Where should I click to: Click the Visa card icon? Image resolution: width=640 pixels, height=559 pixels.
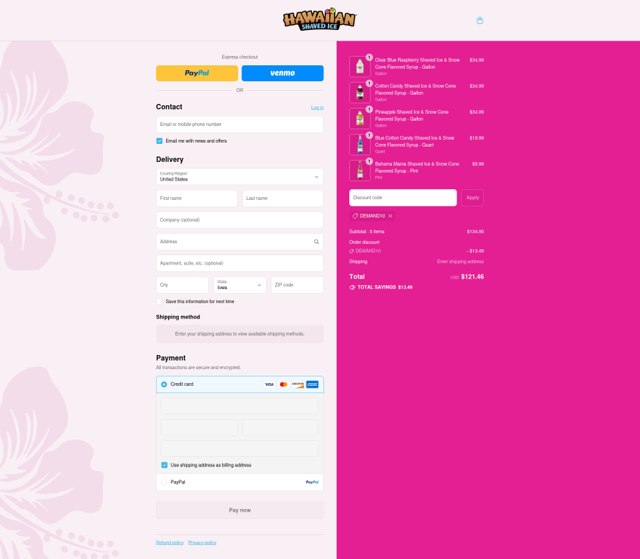[269, 384]
